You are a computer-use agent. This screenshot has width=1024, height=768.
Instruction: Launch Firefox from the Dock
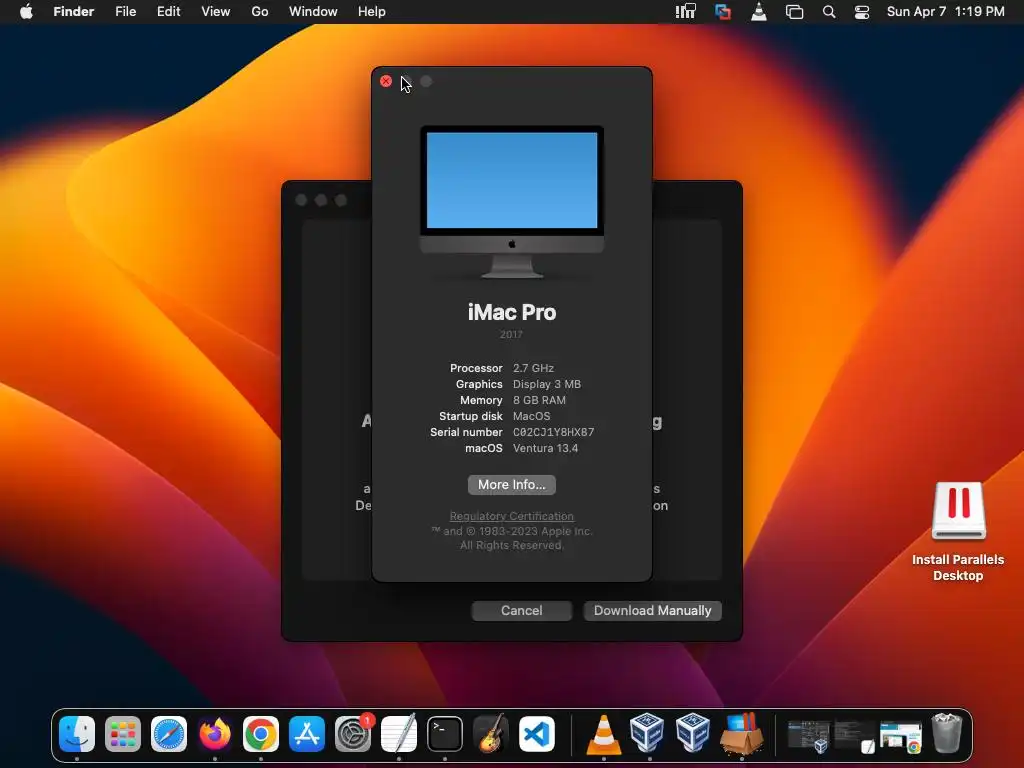point(215,733)
